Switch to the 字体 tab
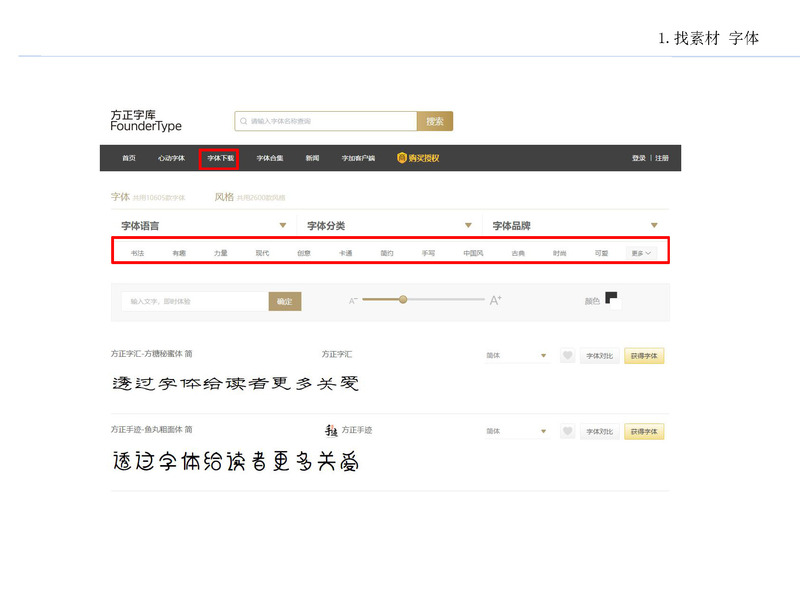Viewport: 800px width, 600px height. point(120,197)
